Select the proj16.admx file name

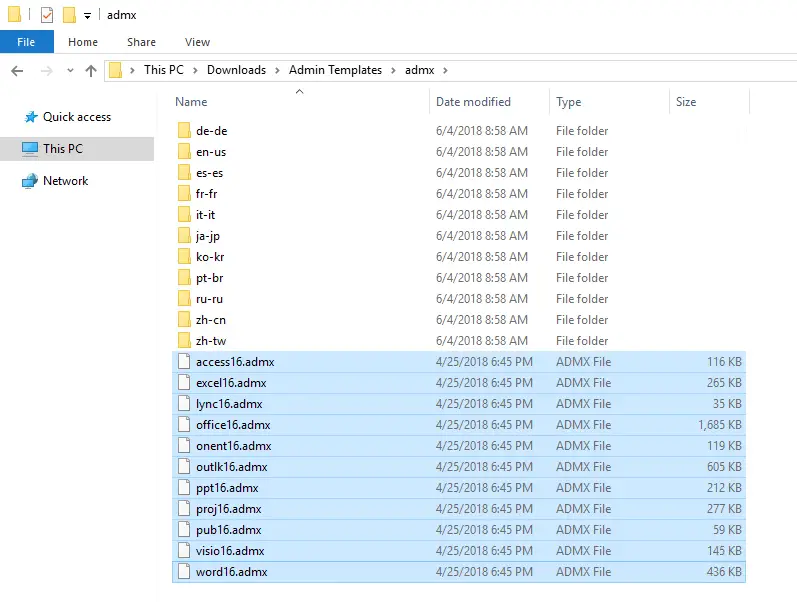click(x=229, y=509)
